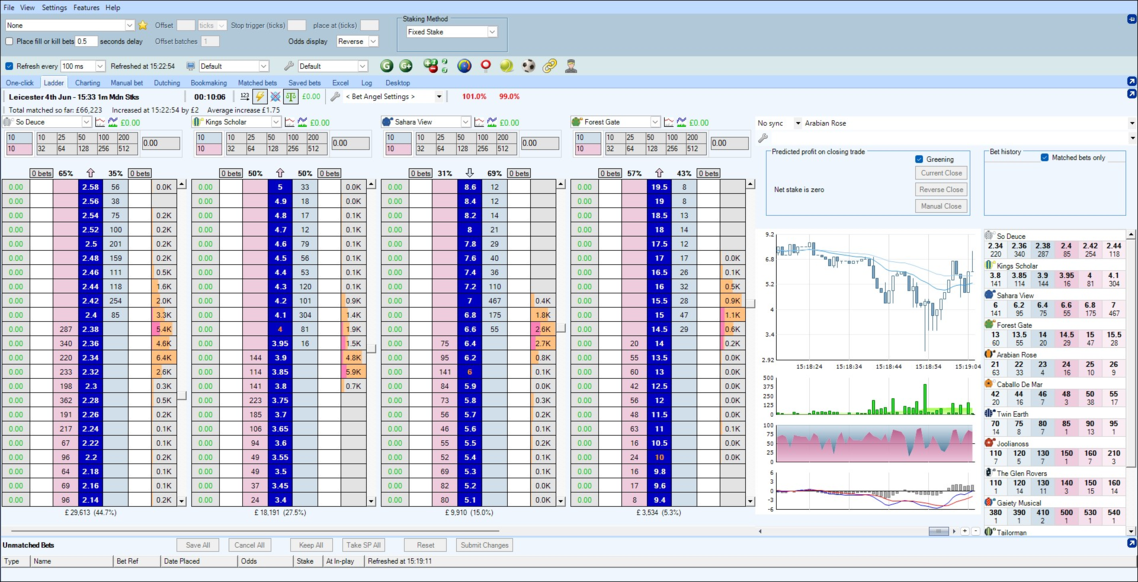
Task: Click the Keep All button
Action: (x=311, y=545)
